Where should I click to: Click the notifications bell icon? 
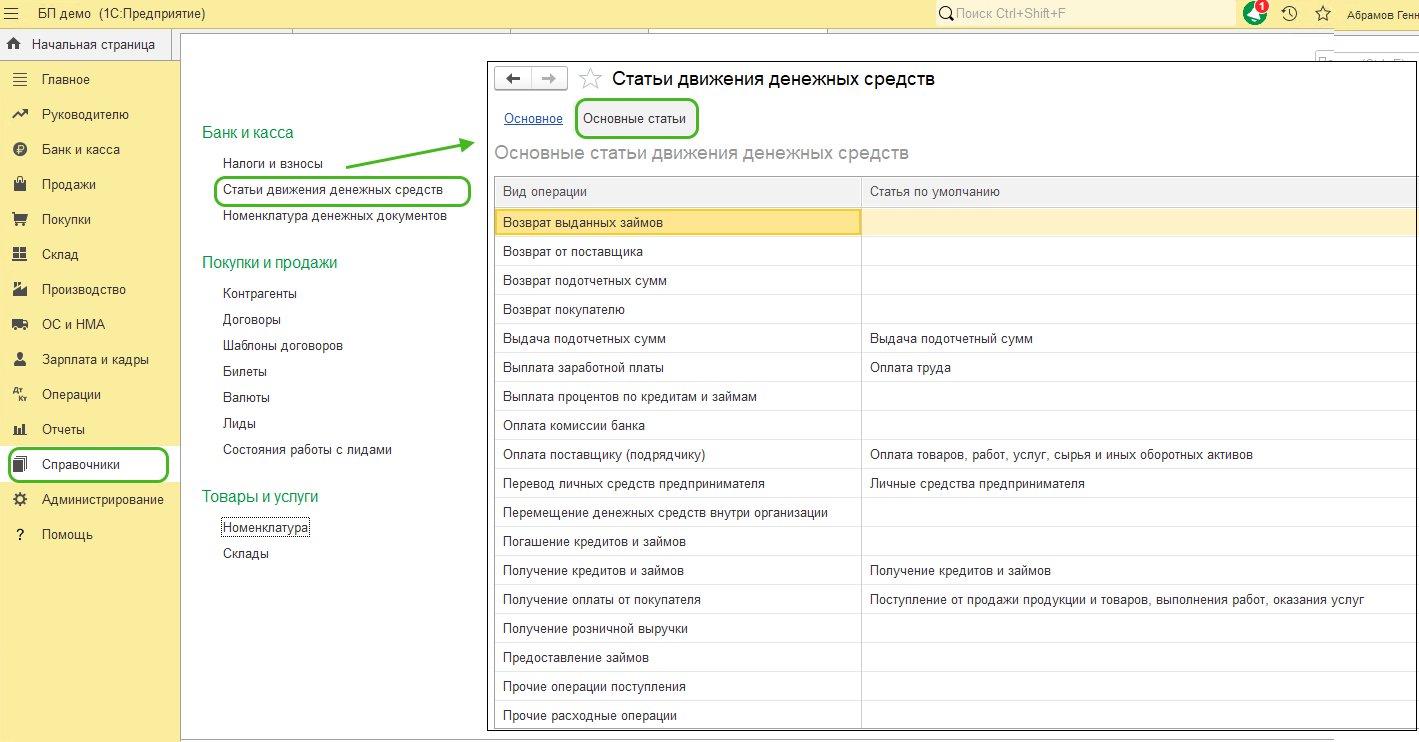[x=1255, y=13]
